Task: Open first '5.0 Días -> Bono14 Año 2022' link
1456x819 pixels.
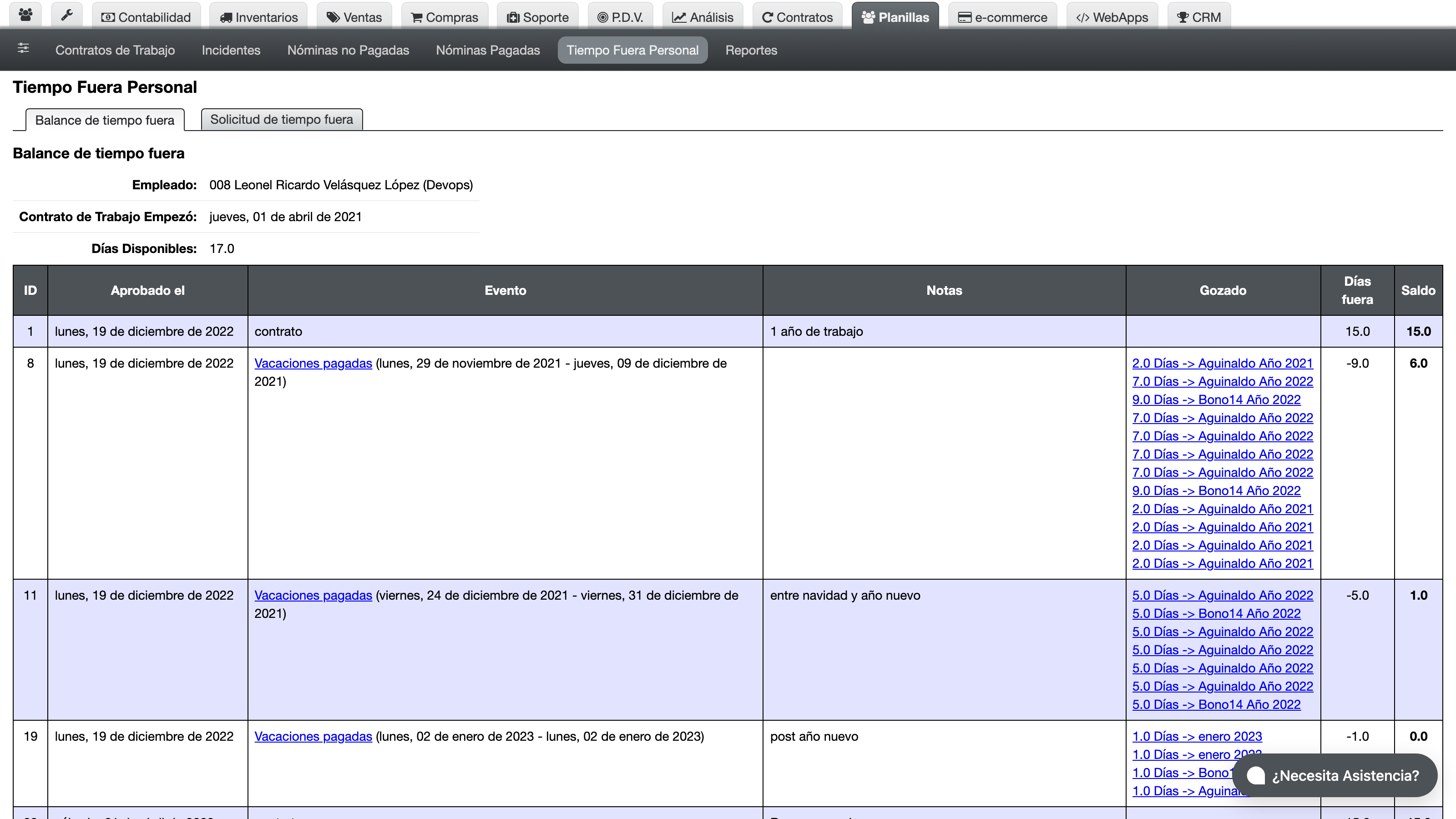Action: click(1216, 613)
